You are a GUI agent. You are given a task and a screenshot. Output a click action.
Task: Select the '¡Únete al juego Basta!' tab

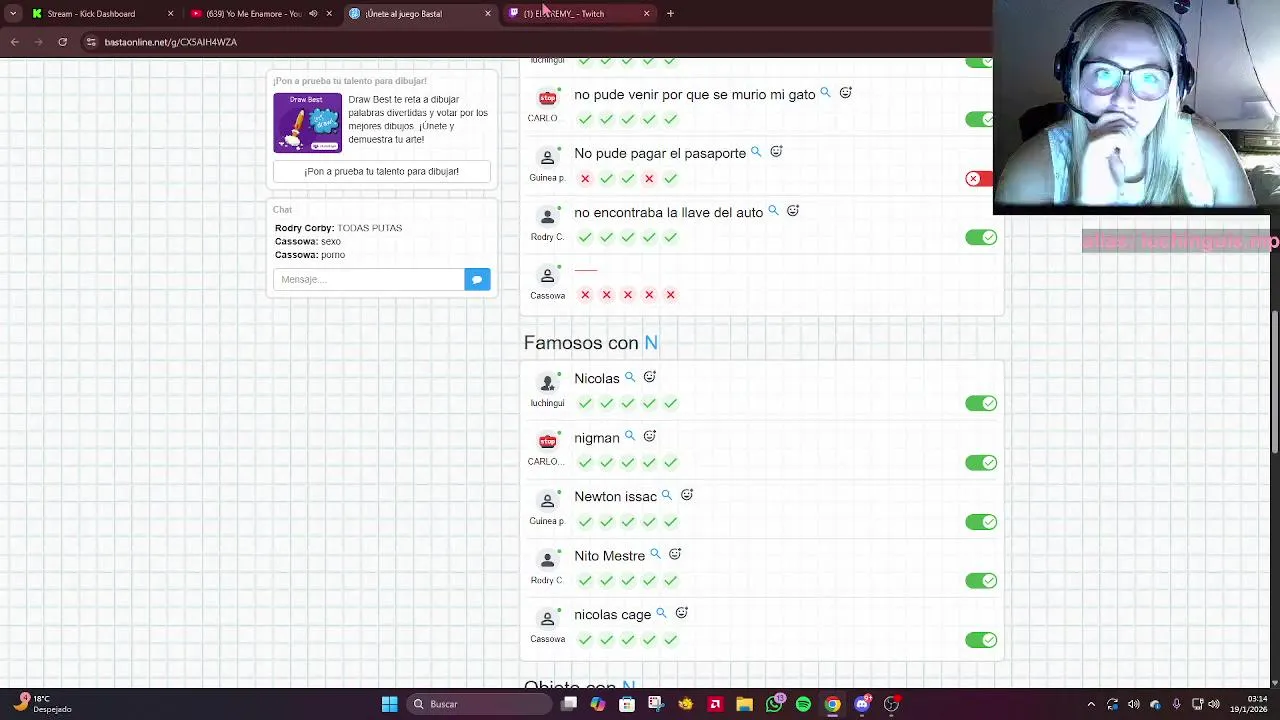pyautogui.click(x=420, y=14)
